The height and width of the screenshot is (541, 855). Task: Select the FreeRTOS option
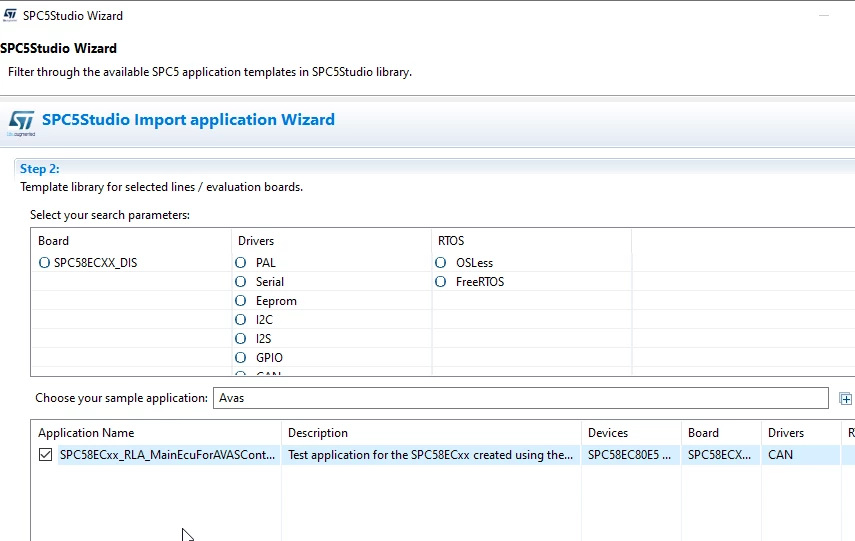441,282
